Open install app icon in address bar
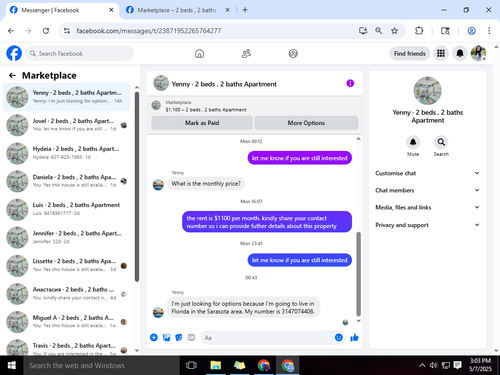Viewport: 500px width, 375px height. [x=363, y=31]
